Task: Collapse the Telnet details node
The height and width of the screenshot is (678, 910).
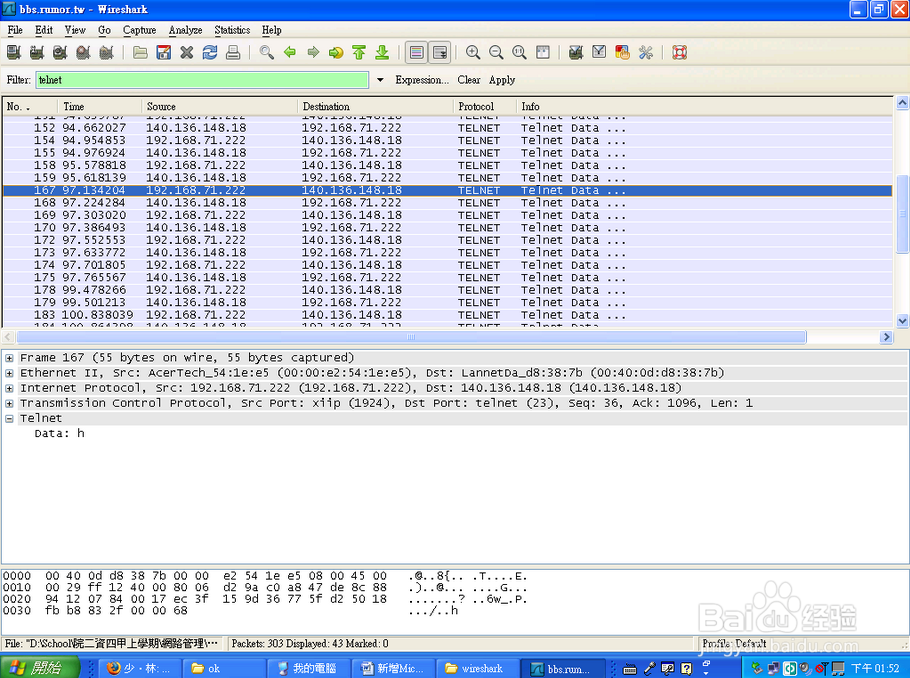Action: click(x=9, y=419)
